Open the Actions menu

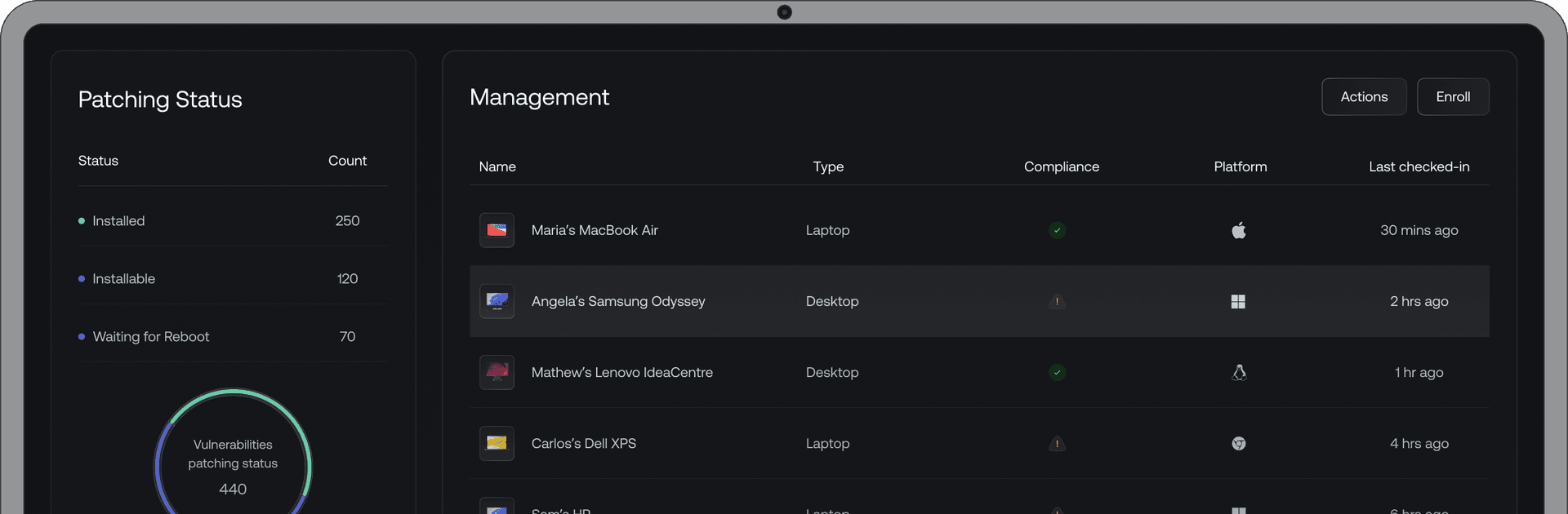pos(1363,97)
